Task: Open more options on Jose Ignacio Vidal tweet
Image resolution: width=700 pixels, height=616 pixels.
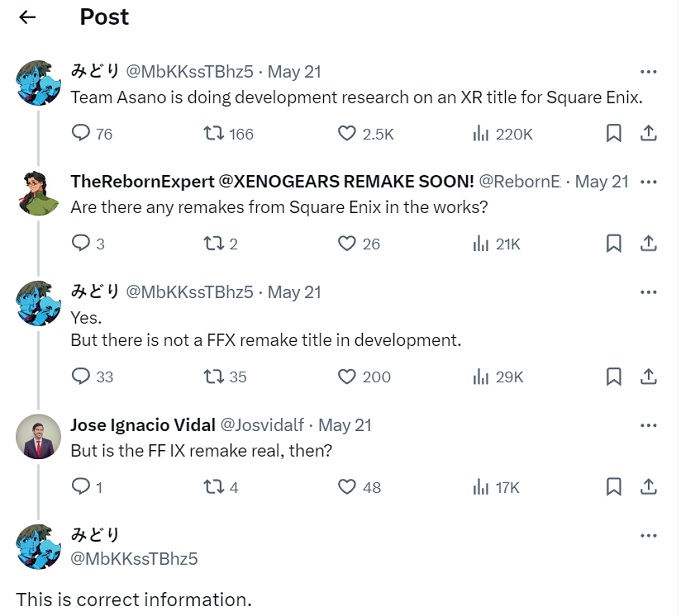Action: coord(648,425)
